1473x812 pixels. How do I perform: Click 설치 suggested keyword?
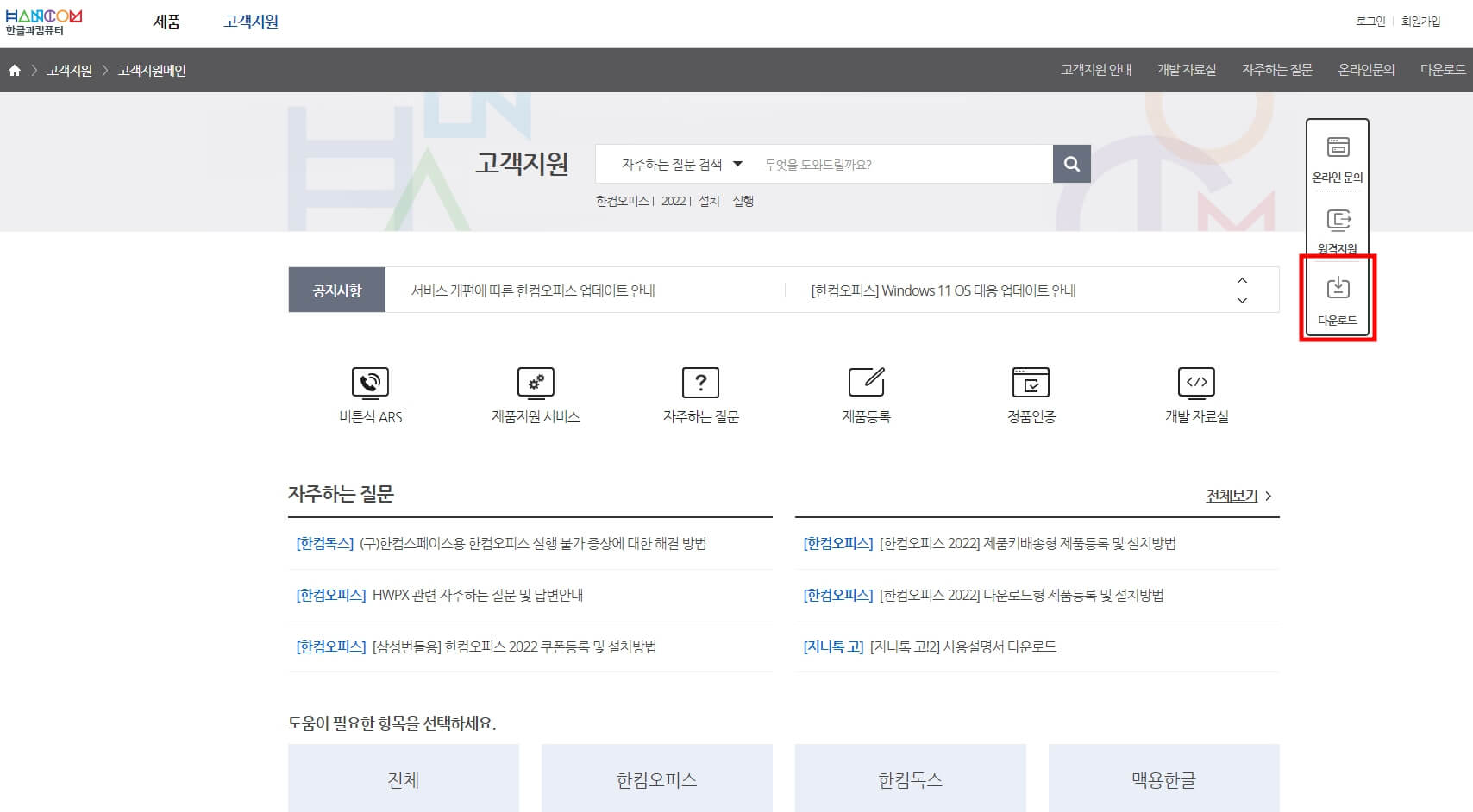point(709,201)
